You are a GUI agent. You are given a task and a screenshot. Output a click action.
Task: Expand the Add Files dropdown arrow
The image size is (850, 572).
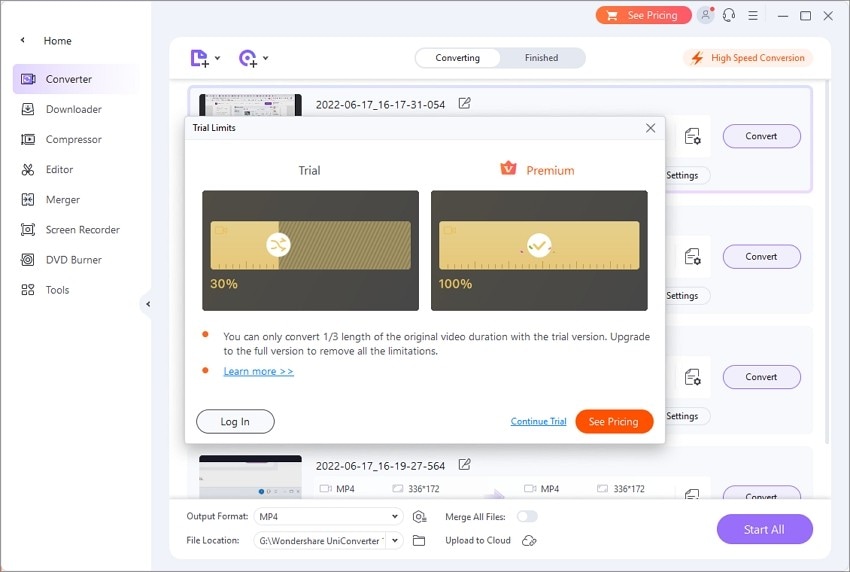click(x=217, y=58)
